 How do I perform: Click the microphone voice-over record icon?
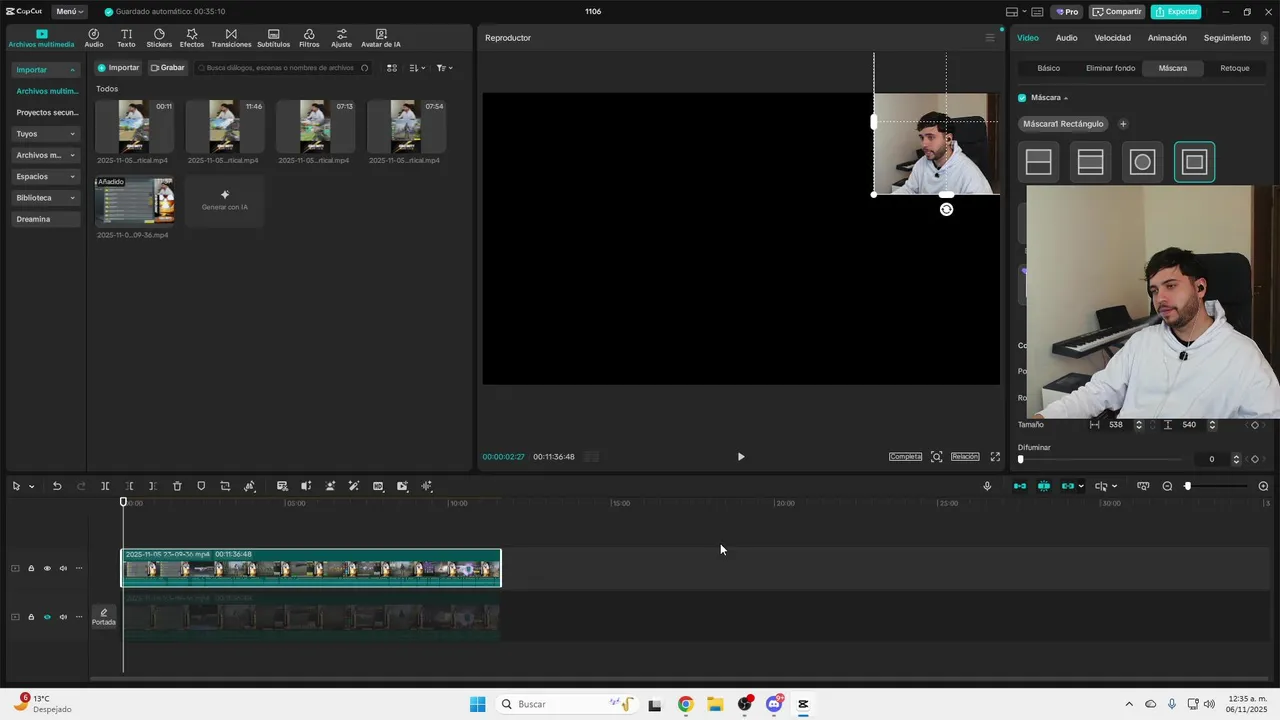coord(987,486)
